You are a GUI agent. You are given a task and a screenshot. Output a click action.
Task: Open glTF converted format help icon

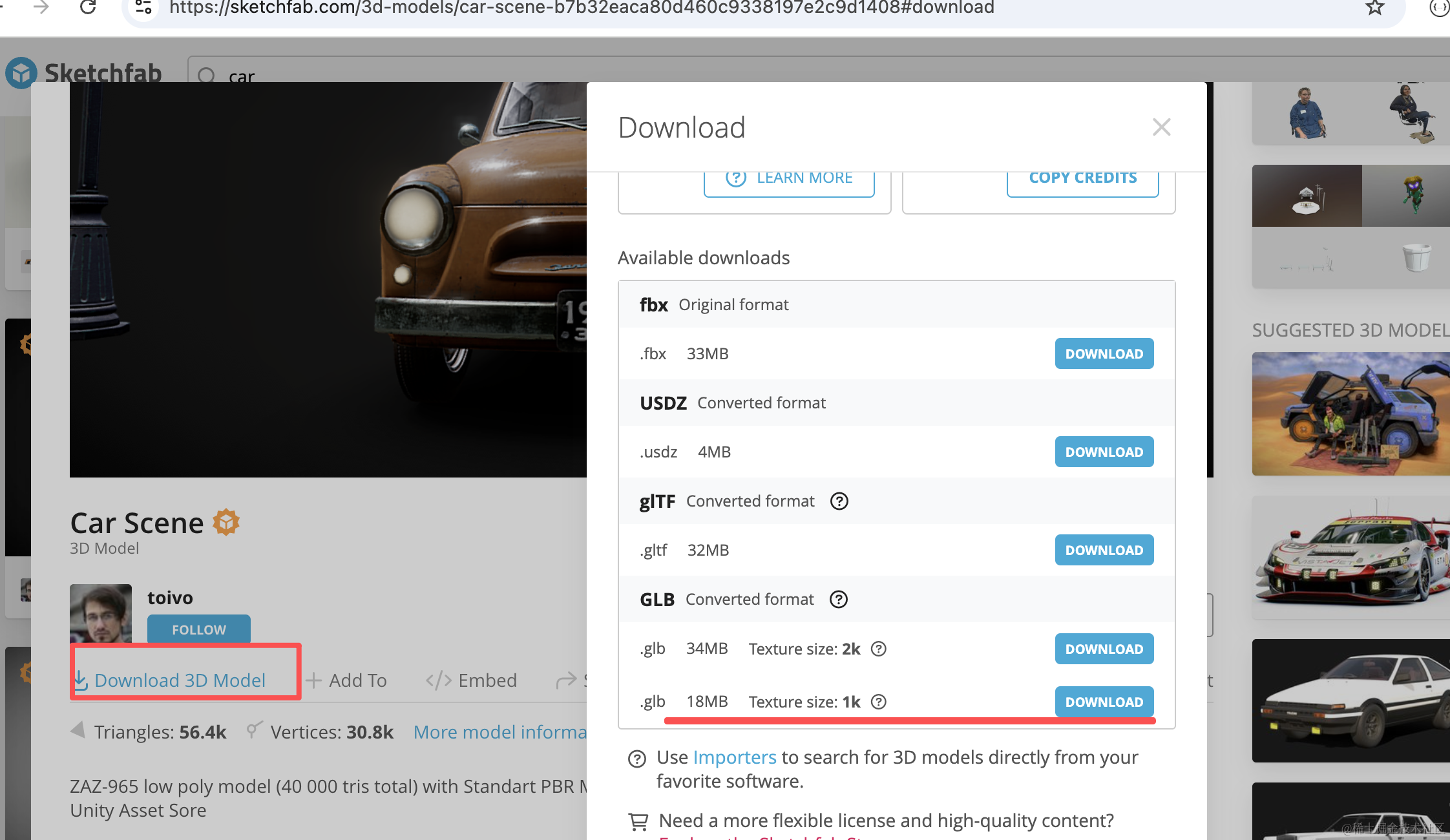(839, 501)
